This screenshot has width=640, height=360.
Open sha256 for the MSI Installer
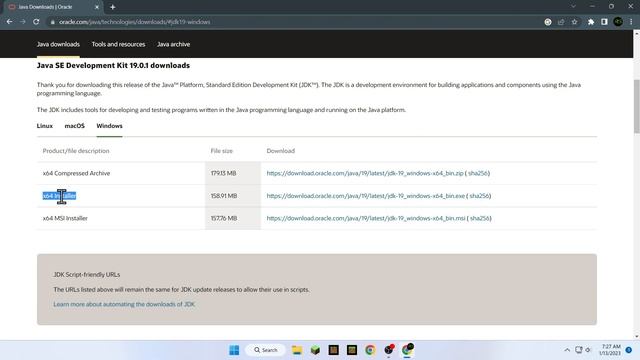pos(480,218)
